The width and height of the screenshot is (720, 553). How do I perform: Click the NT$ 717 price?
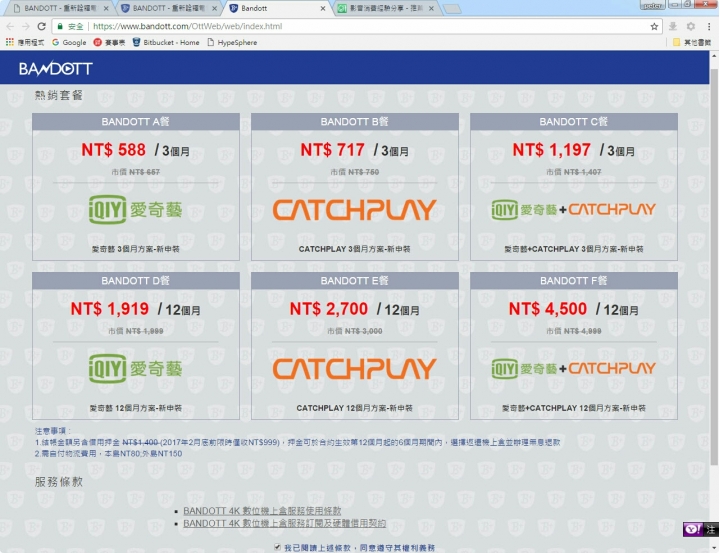point(332,150)
